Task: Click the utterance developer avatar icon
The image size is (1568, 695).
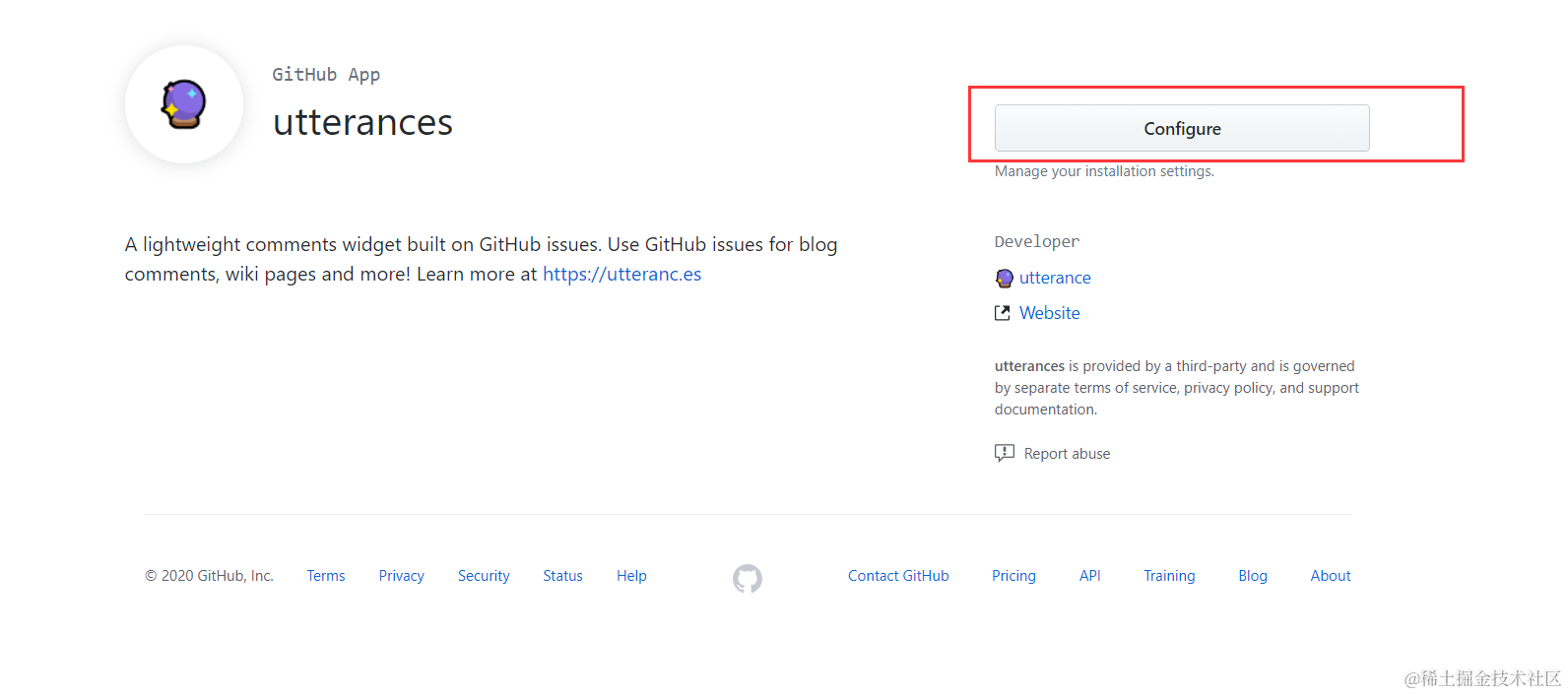Action: (1004, 279)
